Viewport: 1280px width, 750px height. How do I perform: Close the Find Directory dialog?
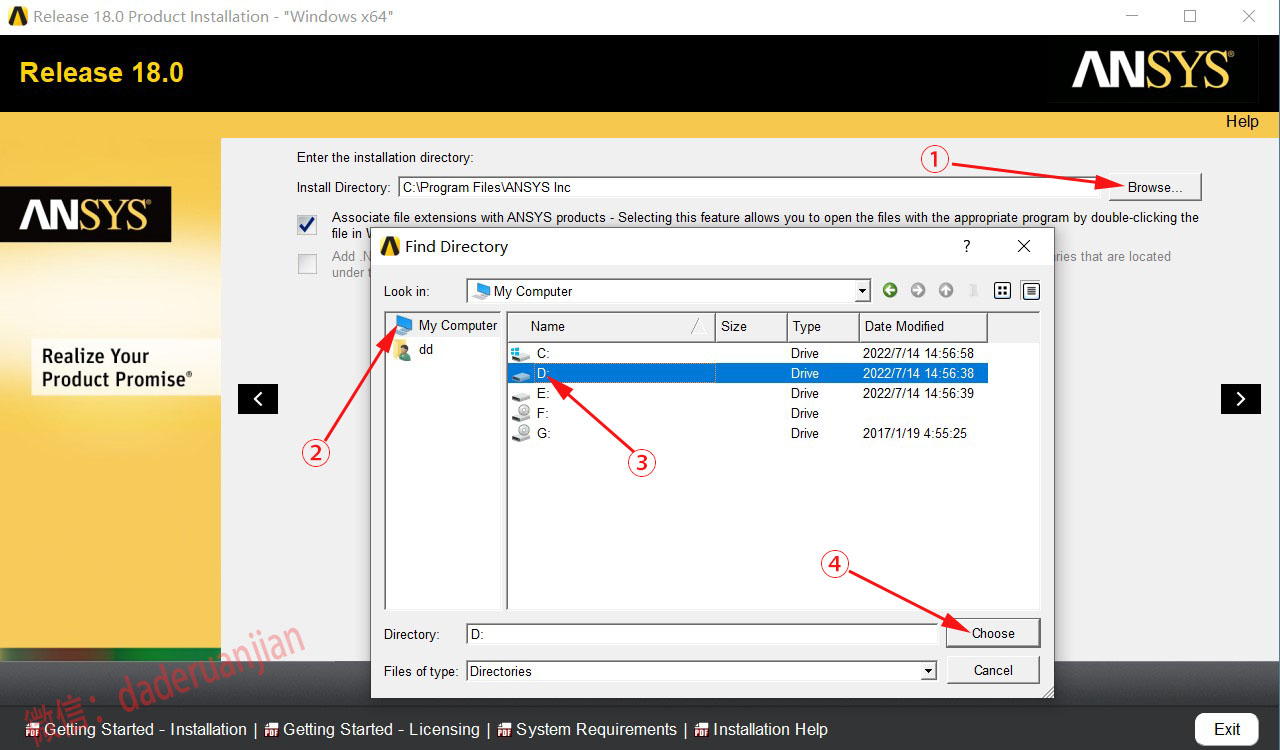coord(1023,246)
